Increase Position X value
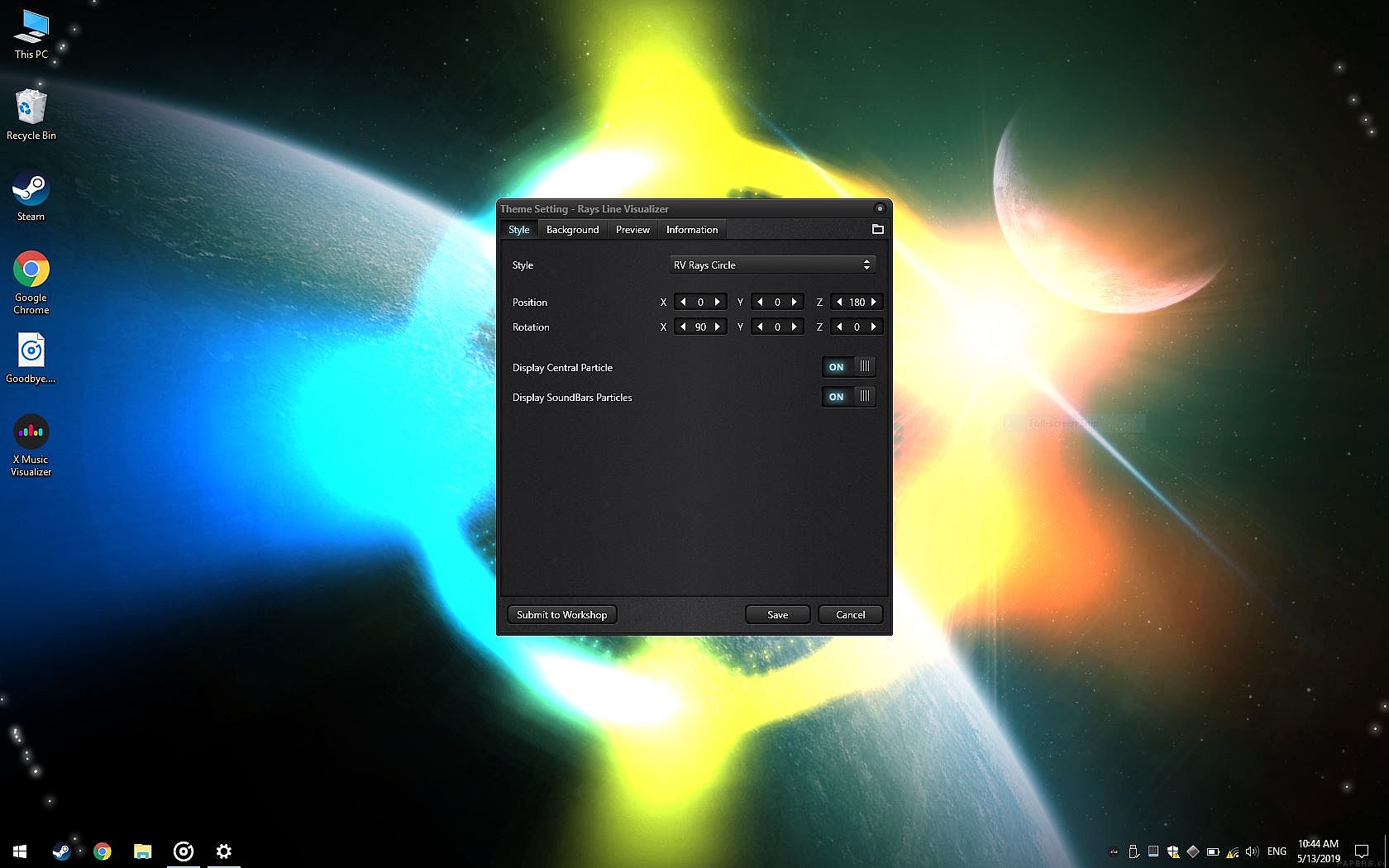 [x=718, y=302]
